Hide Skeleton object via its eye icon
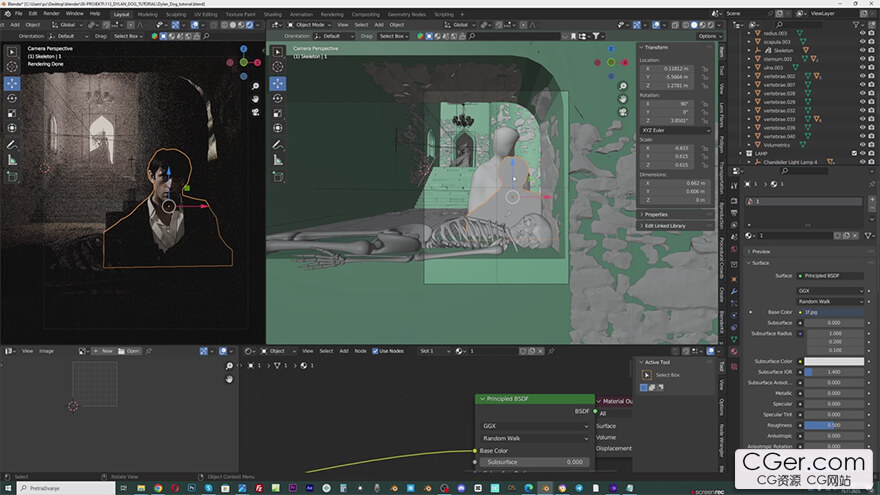This screenshot has height=495, width=880. [x=862, y=51]
